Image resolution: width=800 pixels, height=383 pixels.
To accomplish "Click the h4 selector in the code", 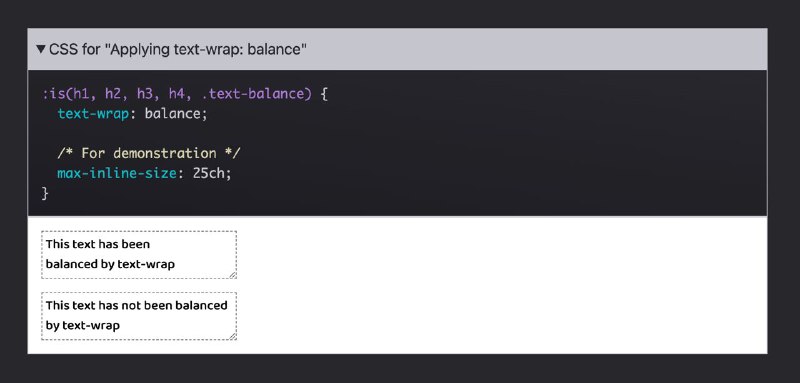I will 176,94.
